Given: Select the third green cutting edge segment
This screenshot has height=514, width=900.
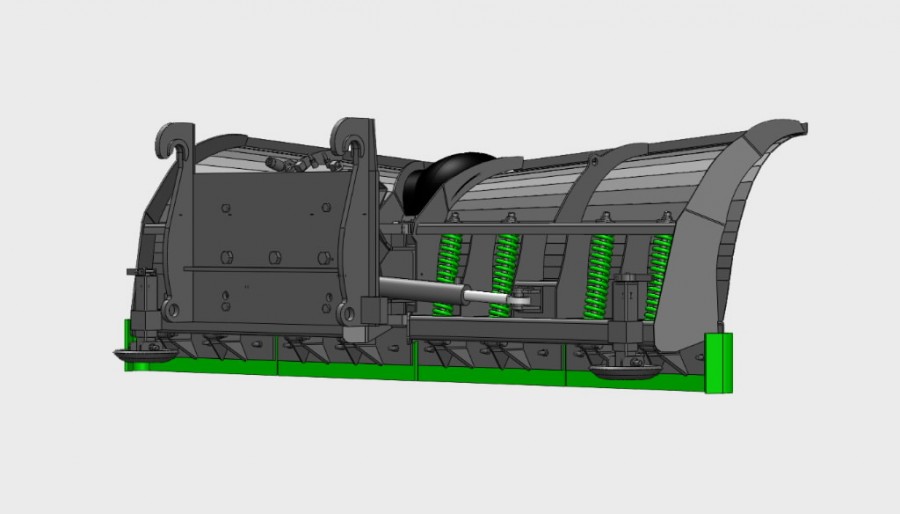Looking at the screenshot, I should point(490,373).
